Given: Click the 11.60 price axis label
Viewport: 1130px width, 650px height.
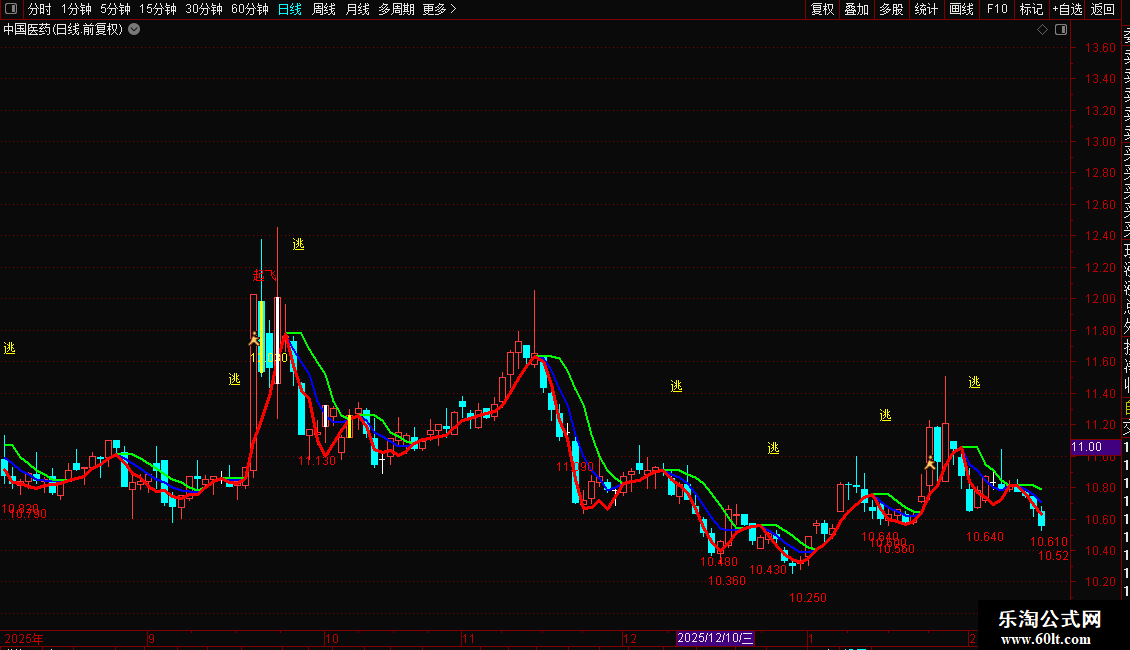Looking at the screenshot, I should (x=1100, y=362).
